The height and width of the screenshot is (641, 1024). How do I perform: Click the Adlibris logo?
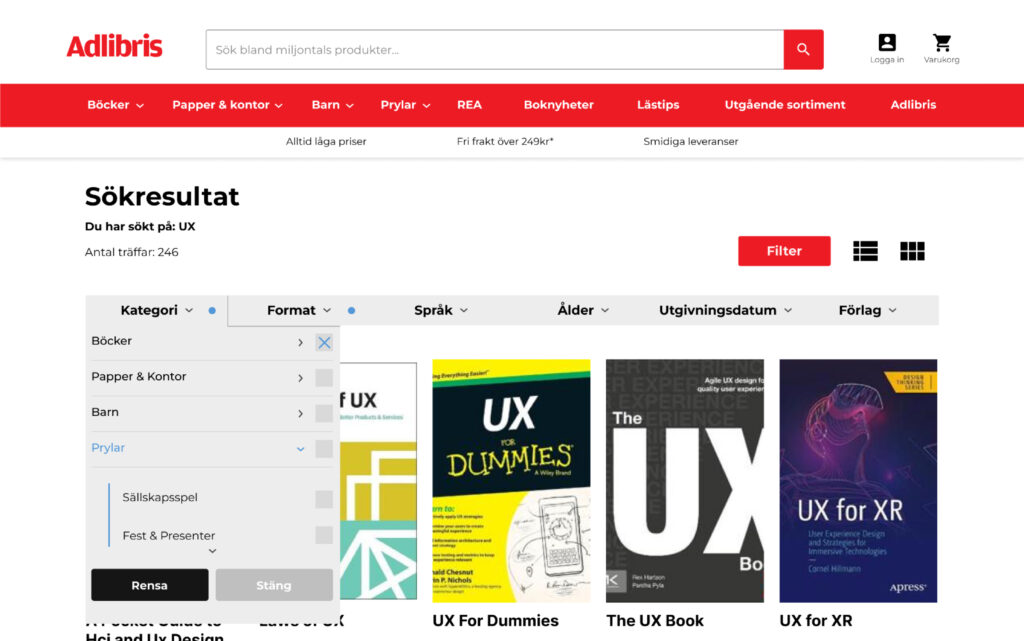click(x=114, y=47)
